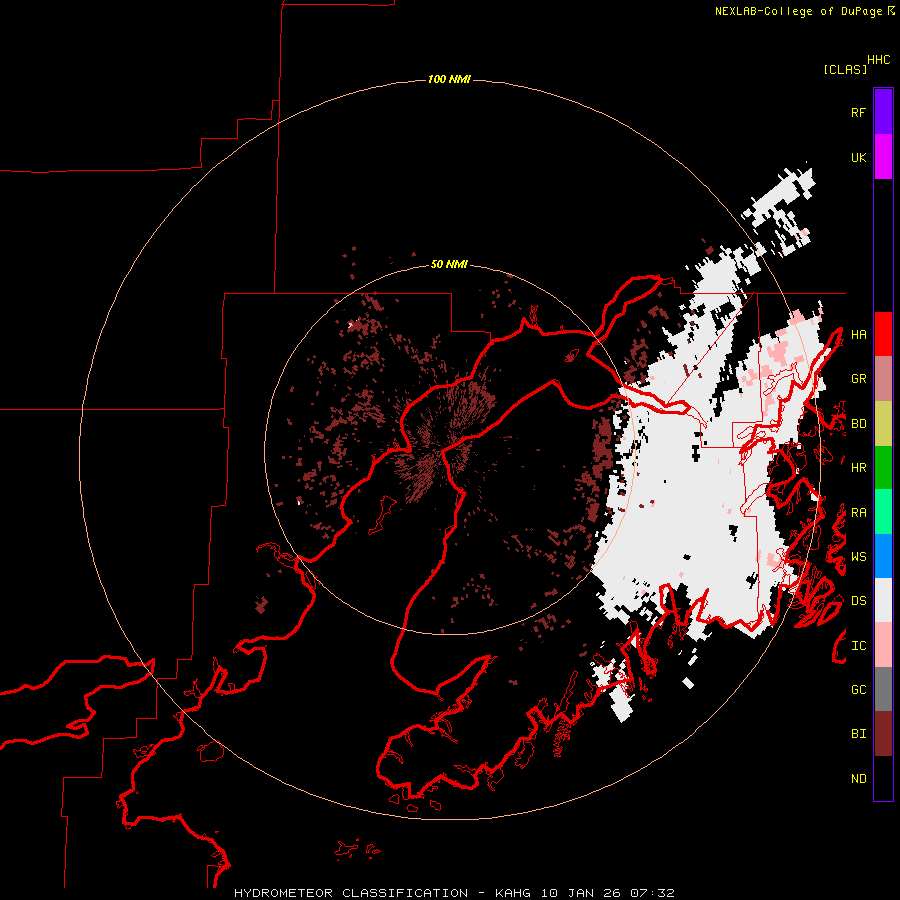The height and width of the screenshot is (900, 900).
Task: Click the KAHG station identifier
Action: (512, 893)
